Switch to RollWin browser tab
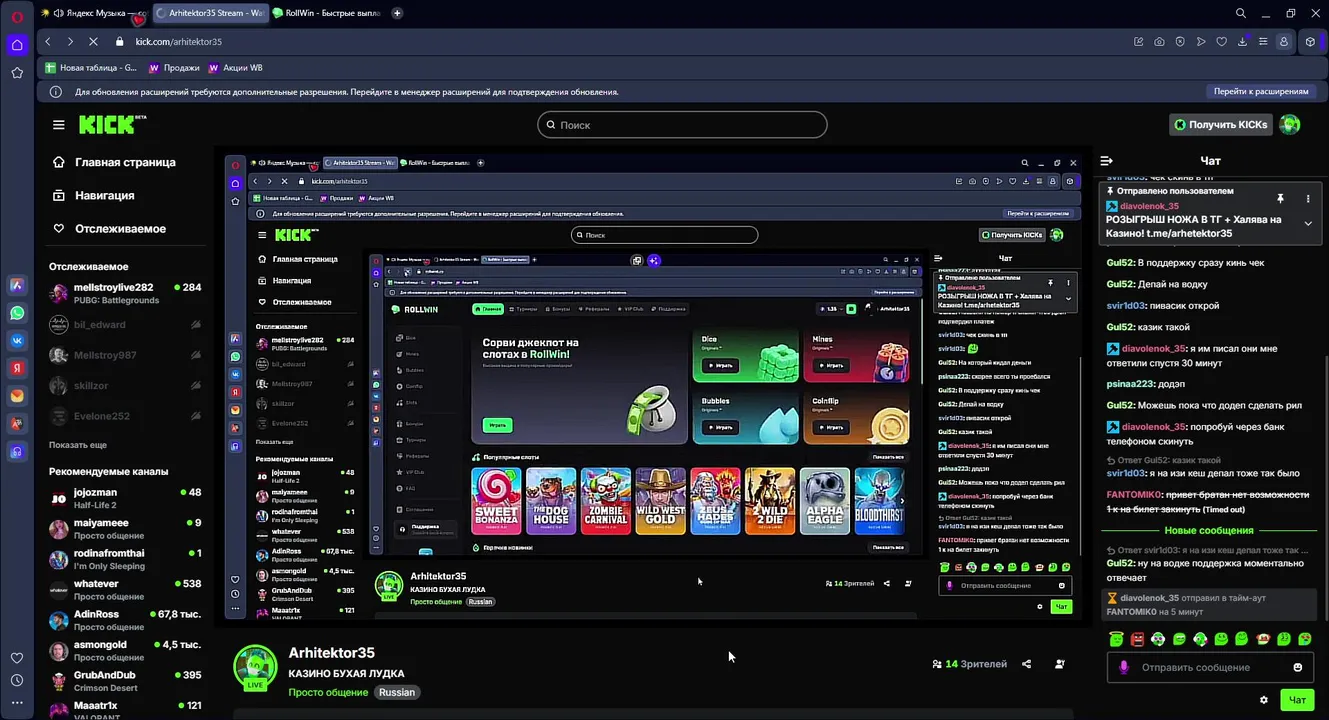The height and width of the screenshot is (720, 1329). click(x=327, y=13)
